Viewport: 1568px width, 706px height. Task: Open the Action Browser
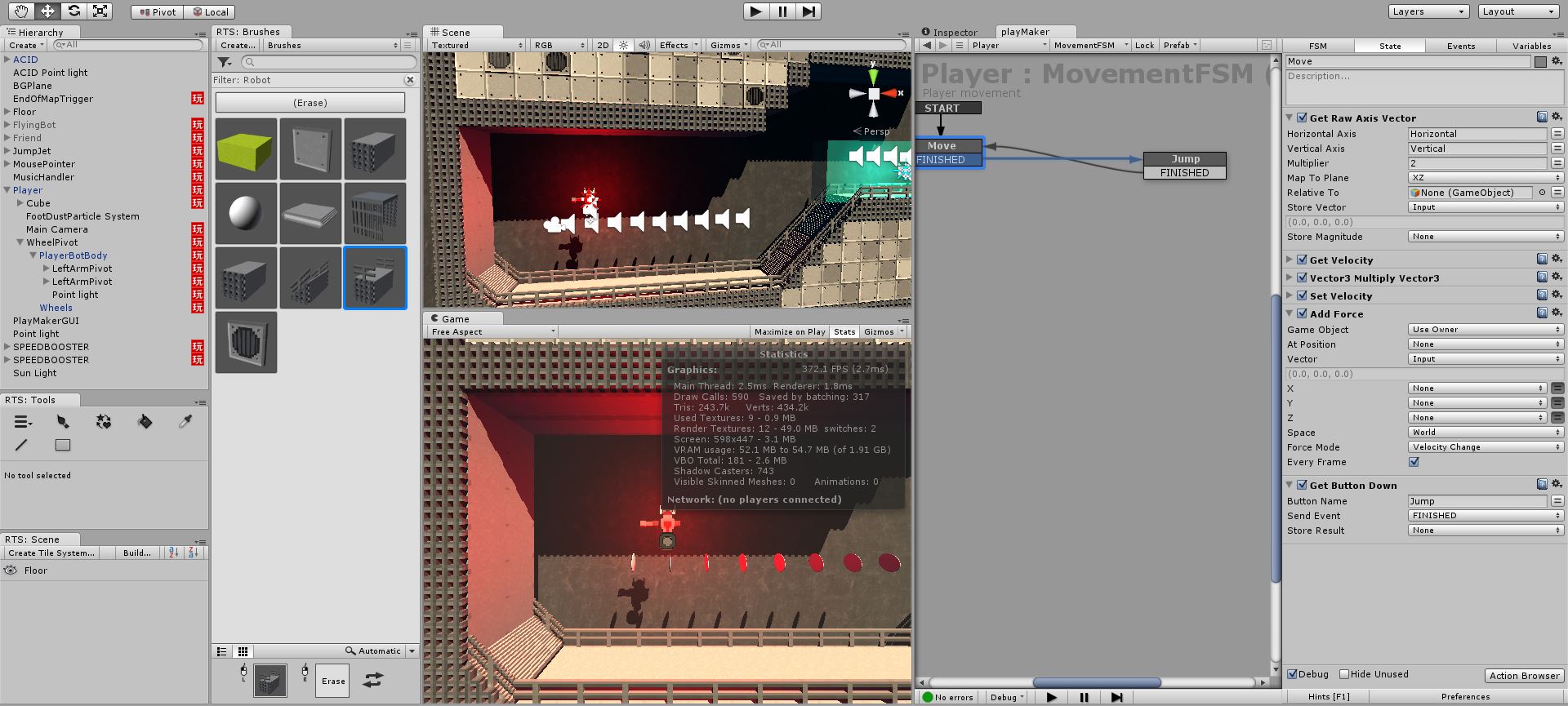[1524, 676]
